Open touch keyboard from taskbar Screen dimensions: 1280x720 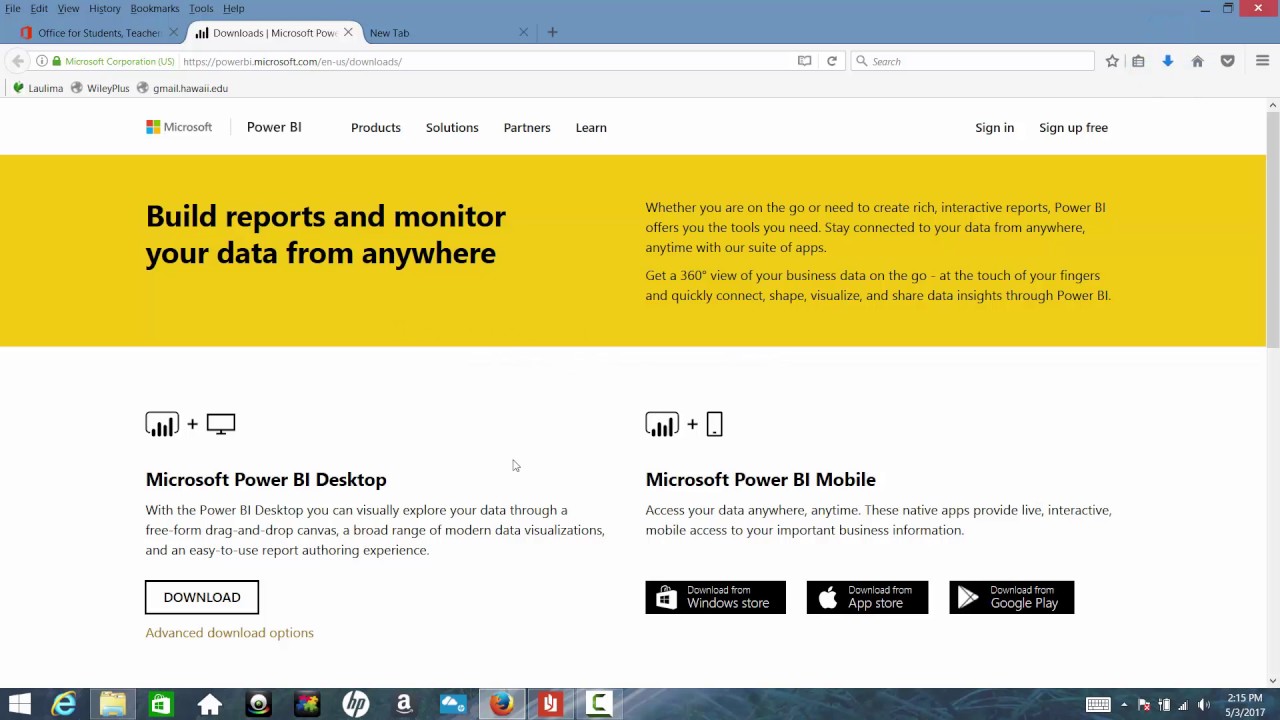pyautogui.click(x=1098, y=705)
